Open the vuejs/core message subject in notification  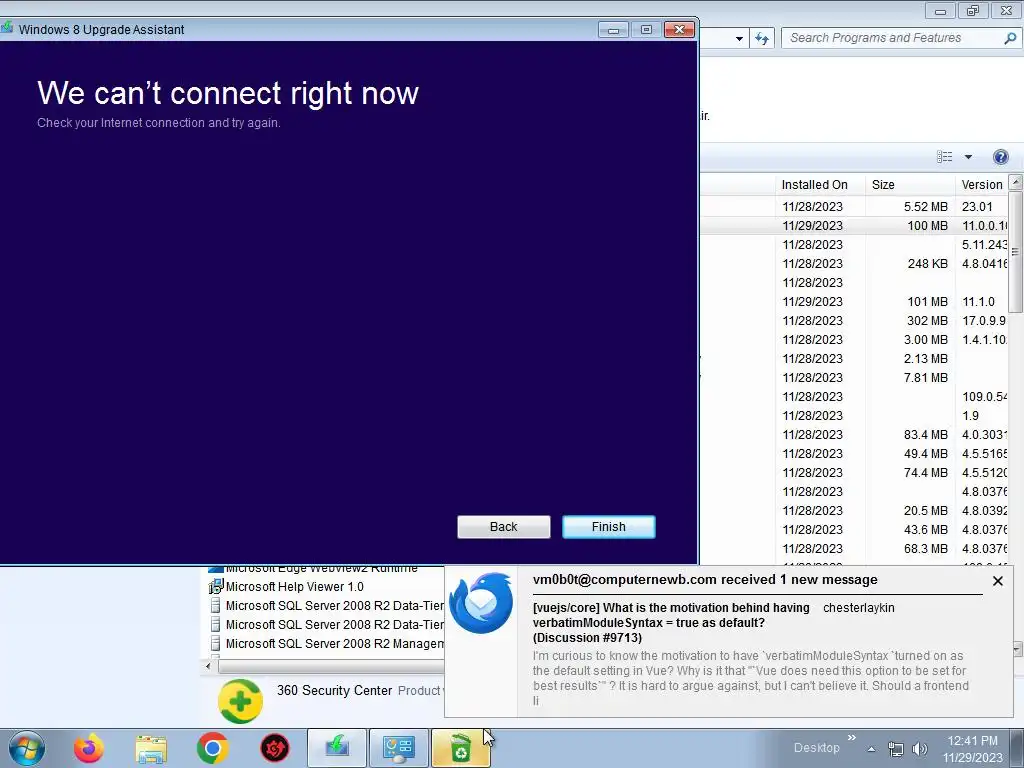pos(671,622)
